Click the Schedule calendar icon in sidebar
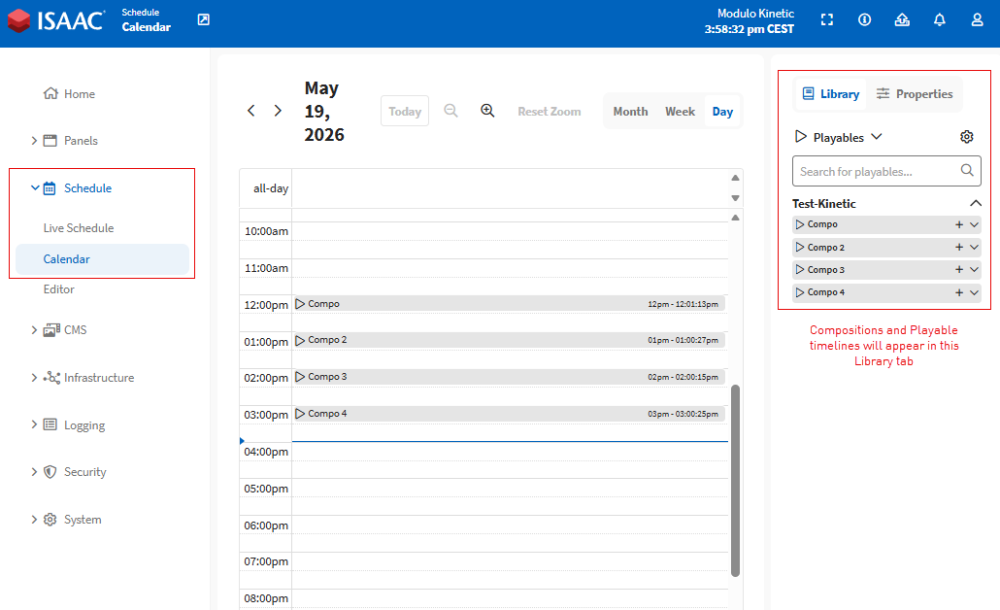Screen dimensions: 1000x610 click(x=49, y=188)
